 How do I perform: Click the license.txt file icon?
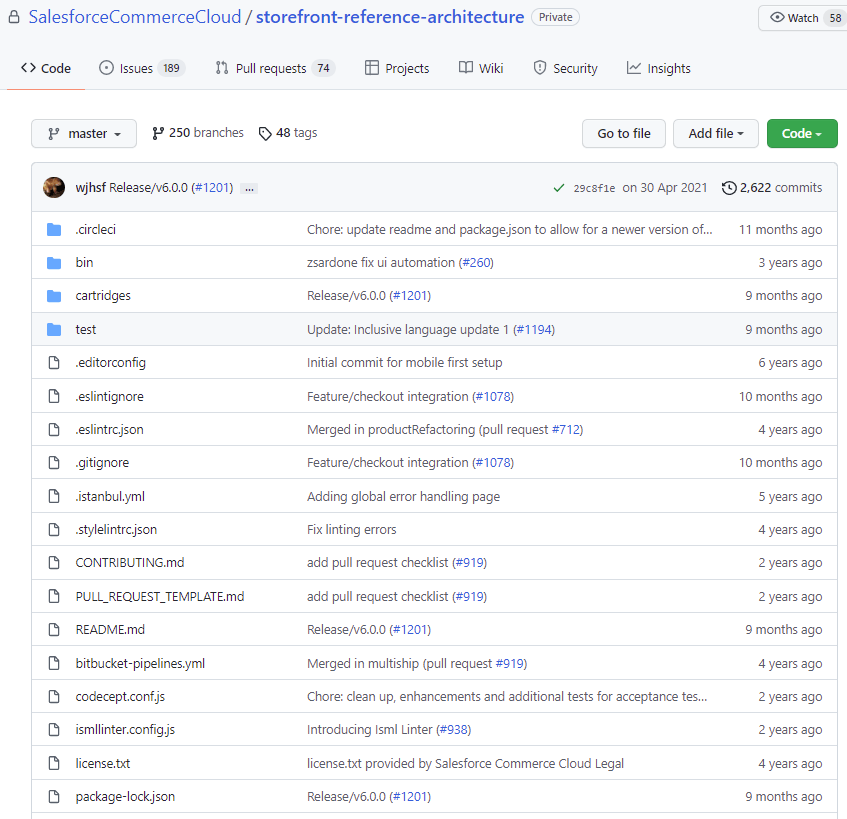(54, 763)
